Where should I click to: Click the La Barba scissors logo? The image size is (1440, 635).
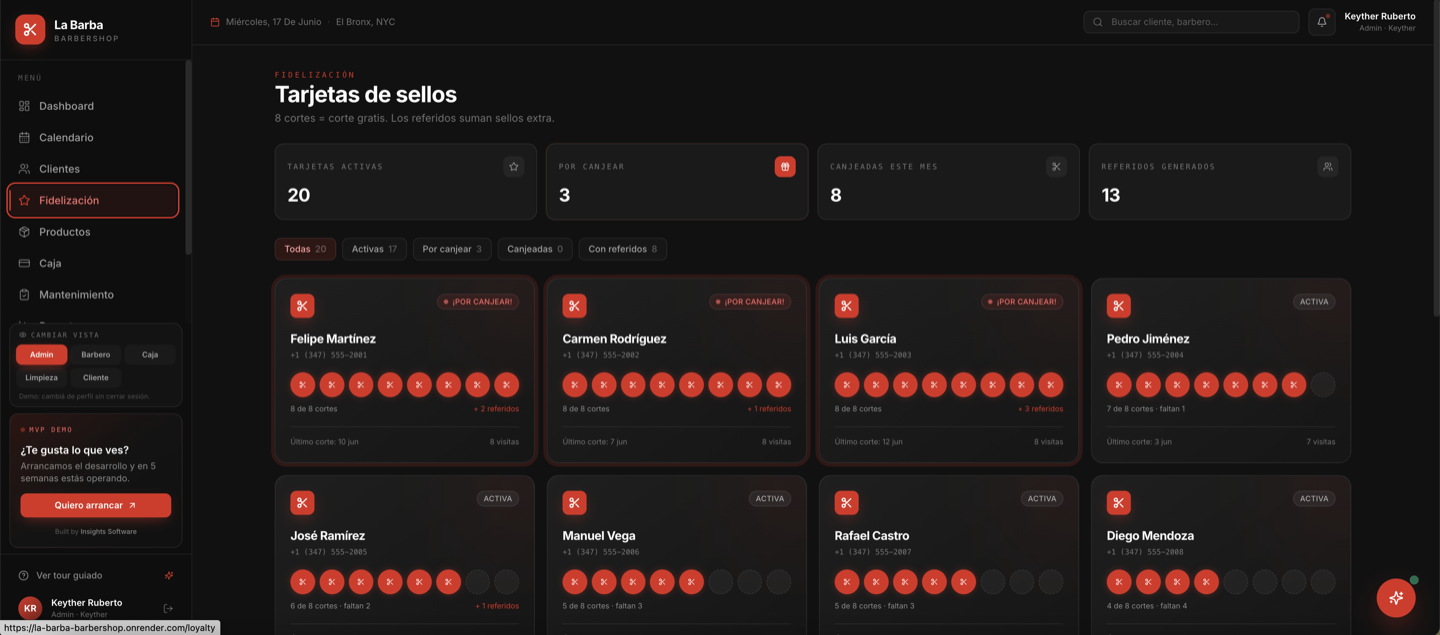pyautogui.click(x=30, y=30)
